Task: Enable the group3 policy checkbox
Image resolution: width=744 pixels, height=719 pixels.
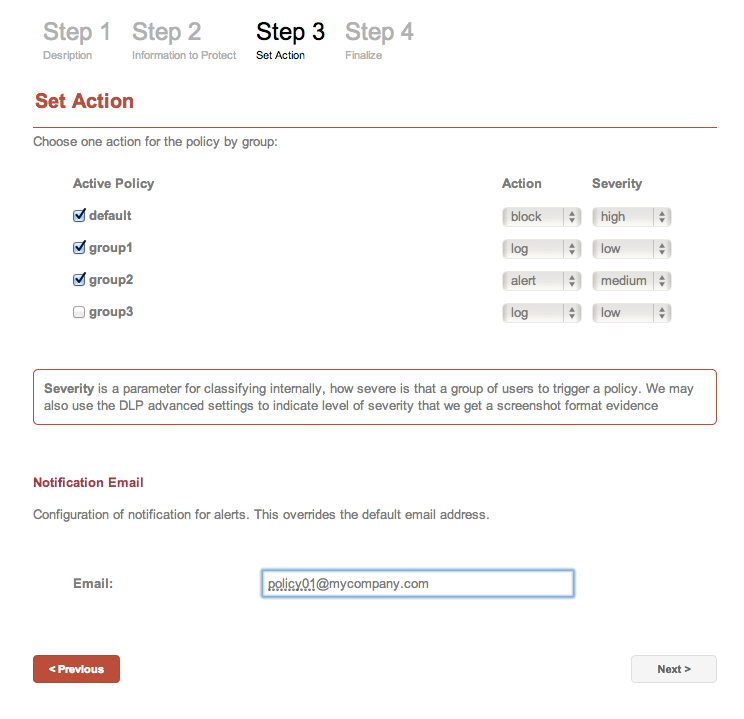Action: pos(79,312)
